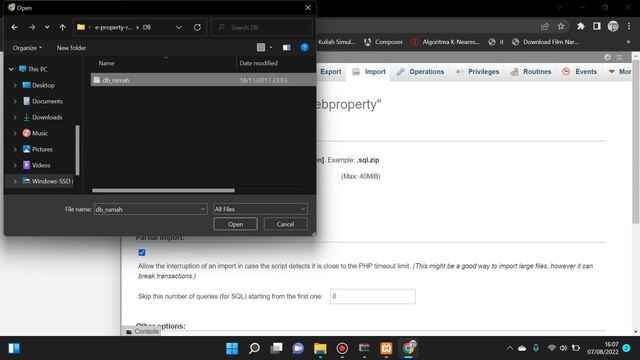The width and height of the screenshot is (640, 360).
Task: Sort files by Date modified column
Action: click(x=259, y=63)
